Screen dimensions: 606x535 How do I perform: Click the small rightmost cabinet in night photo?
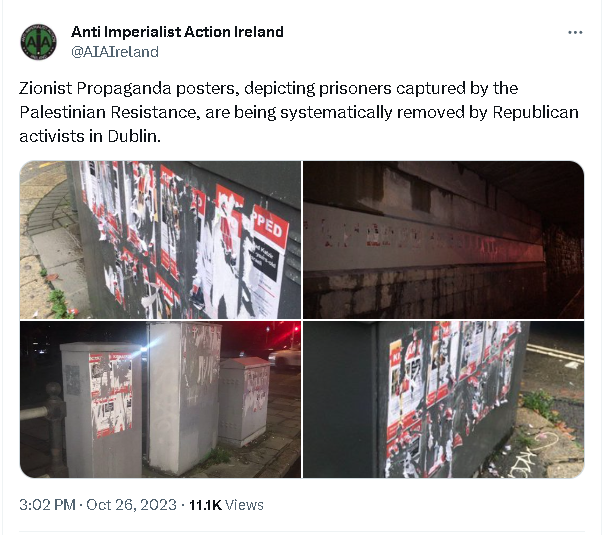(x=243, y=402)
